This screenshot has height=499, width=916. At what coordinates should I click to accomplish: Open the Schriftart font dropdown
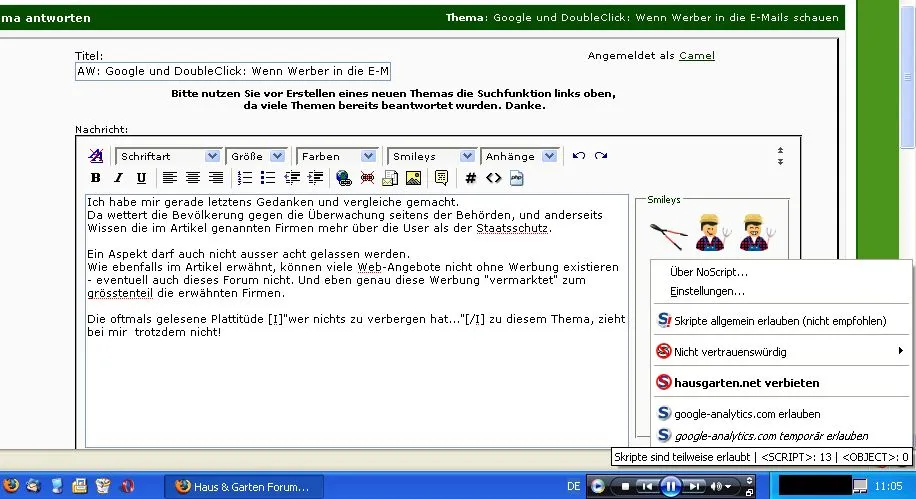tap(167, 156)
